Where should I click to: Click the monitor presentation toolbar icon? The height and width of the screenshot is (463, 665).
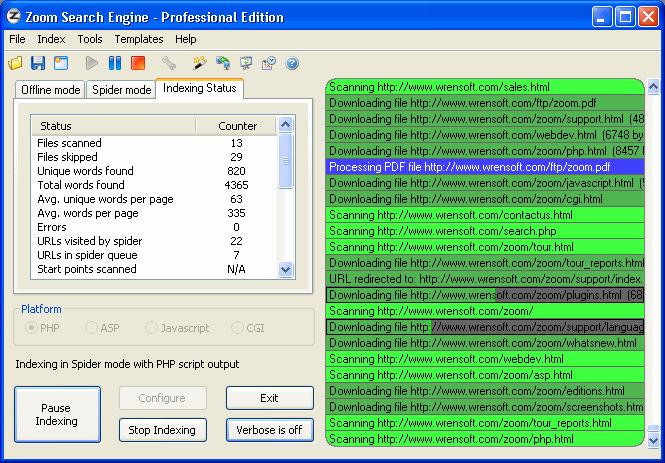click(x=246, y=64)
